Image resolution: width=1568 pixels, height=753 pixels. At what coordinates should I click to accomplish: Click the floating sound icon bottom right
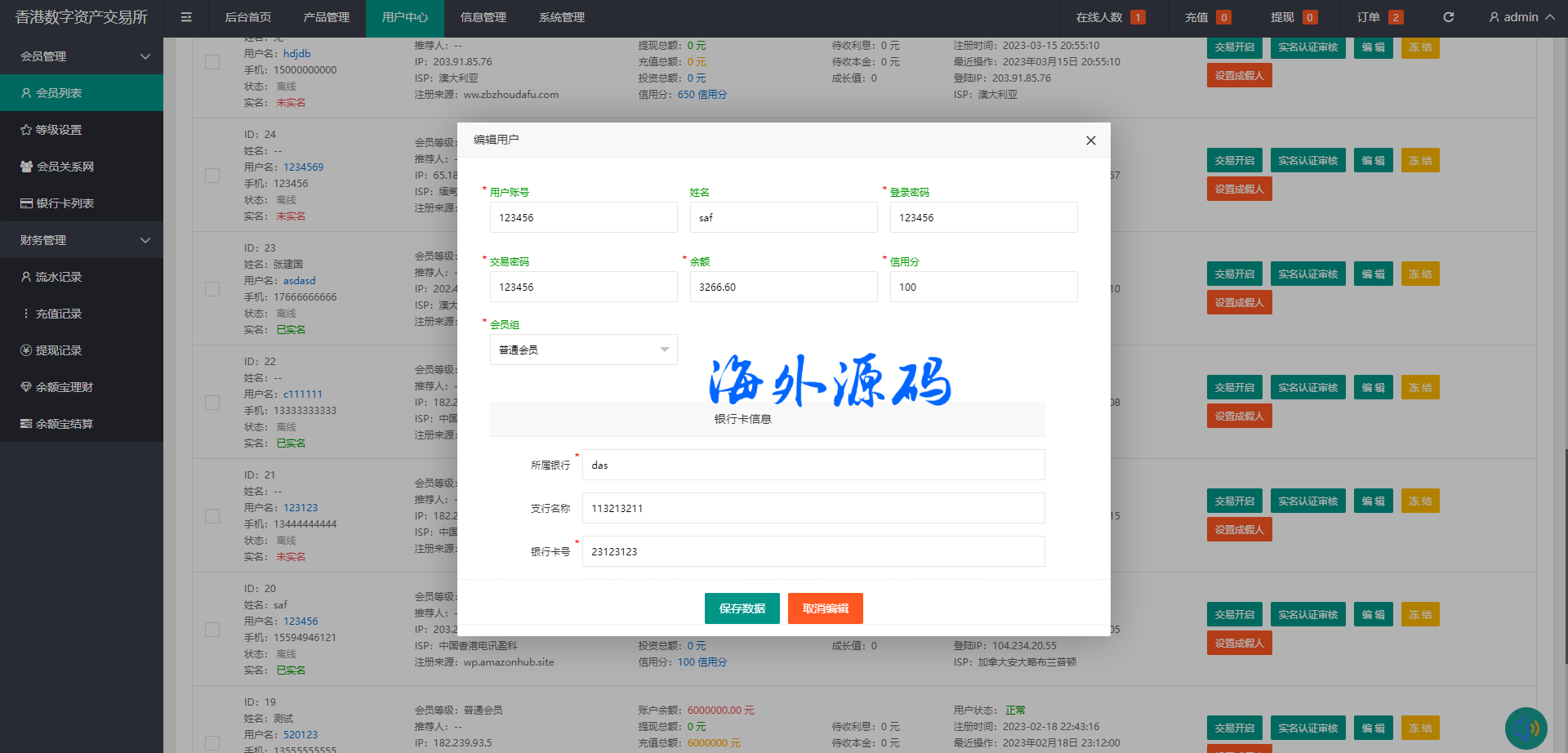(x=1526, y=728)
